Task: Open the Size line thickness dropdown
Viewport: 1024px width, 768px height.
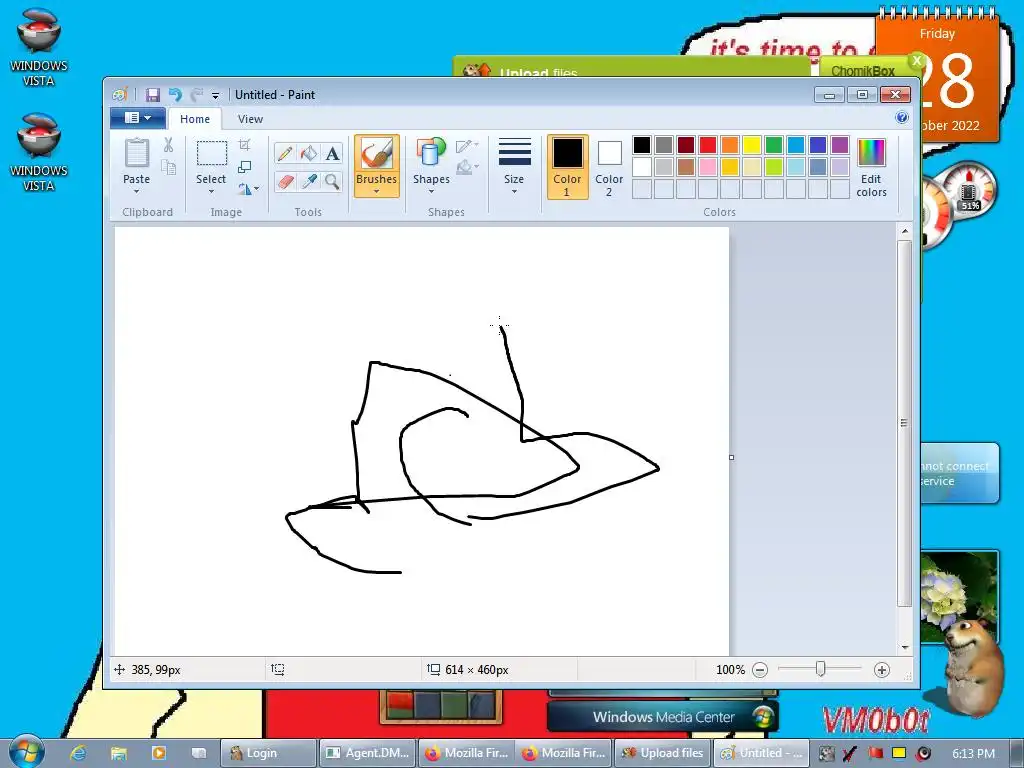Action: (515, 167)
